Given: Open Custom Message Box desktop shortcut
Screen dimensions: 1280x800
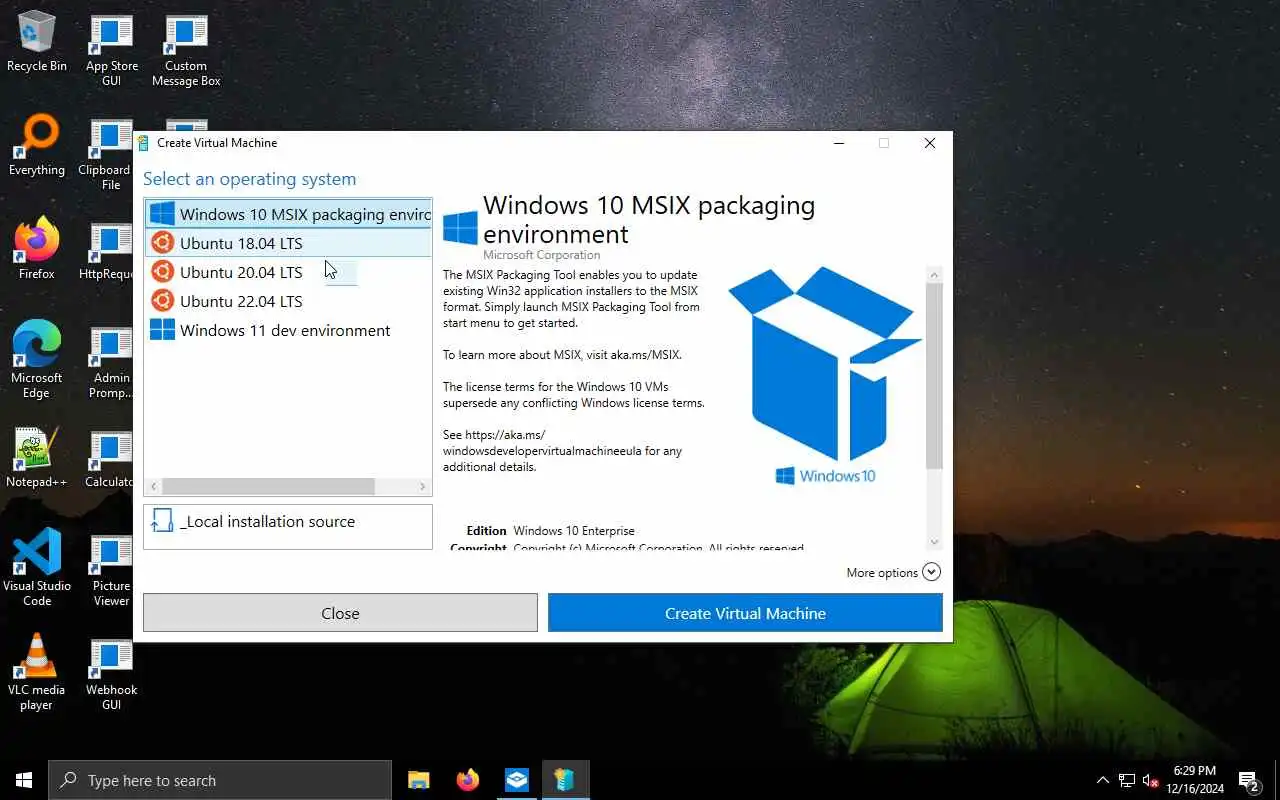Looking at the screenshot, I should pos(186,50).
